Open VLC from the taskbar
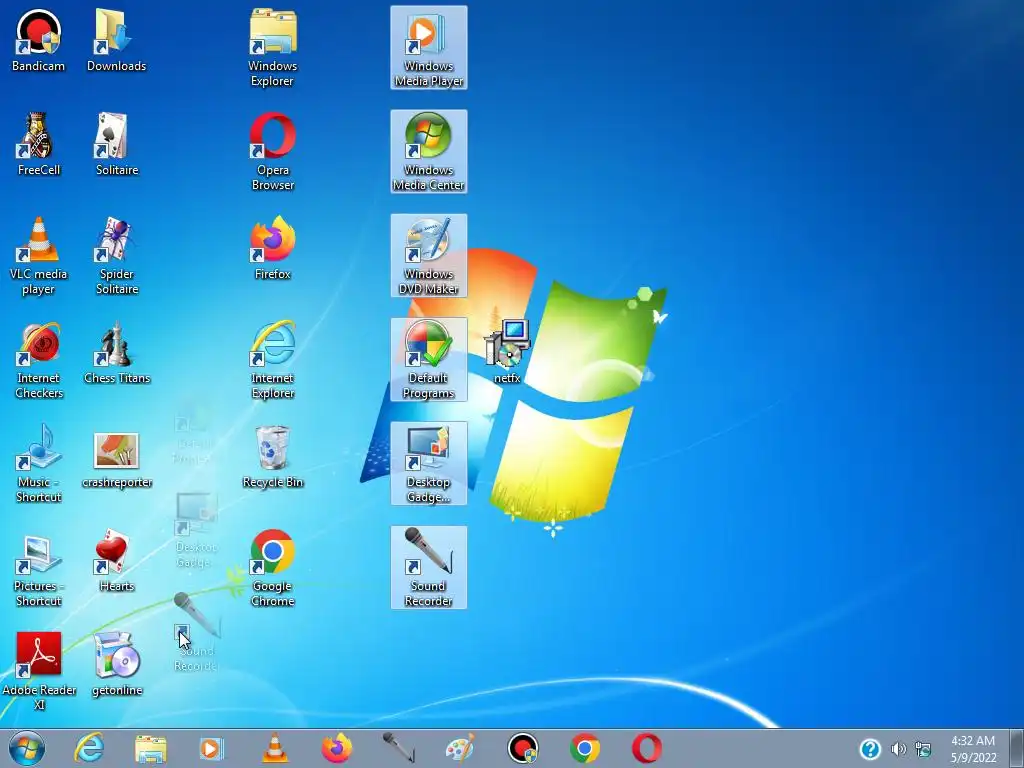The width and height of the screenshot is (1024, 768). tap(274, 748)
